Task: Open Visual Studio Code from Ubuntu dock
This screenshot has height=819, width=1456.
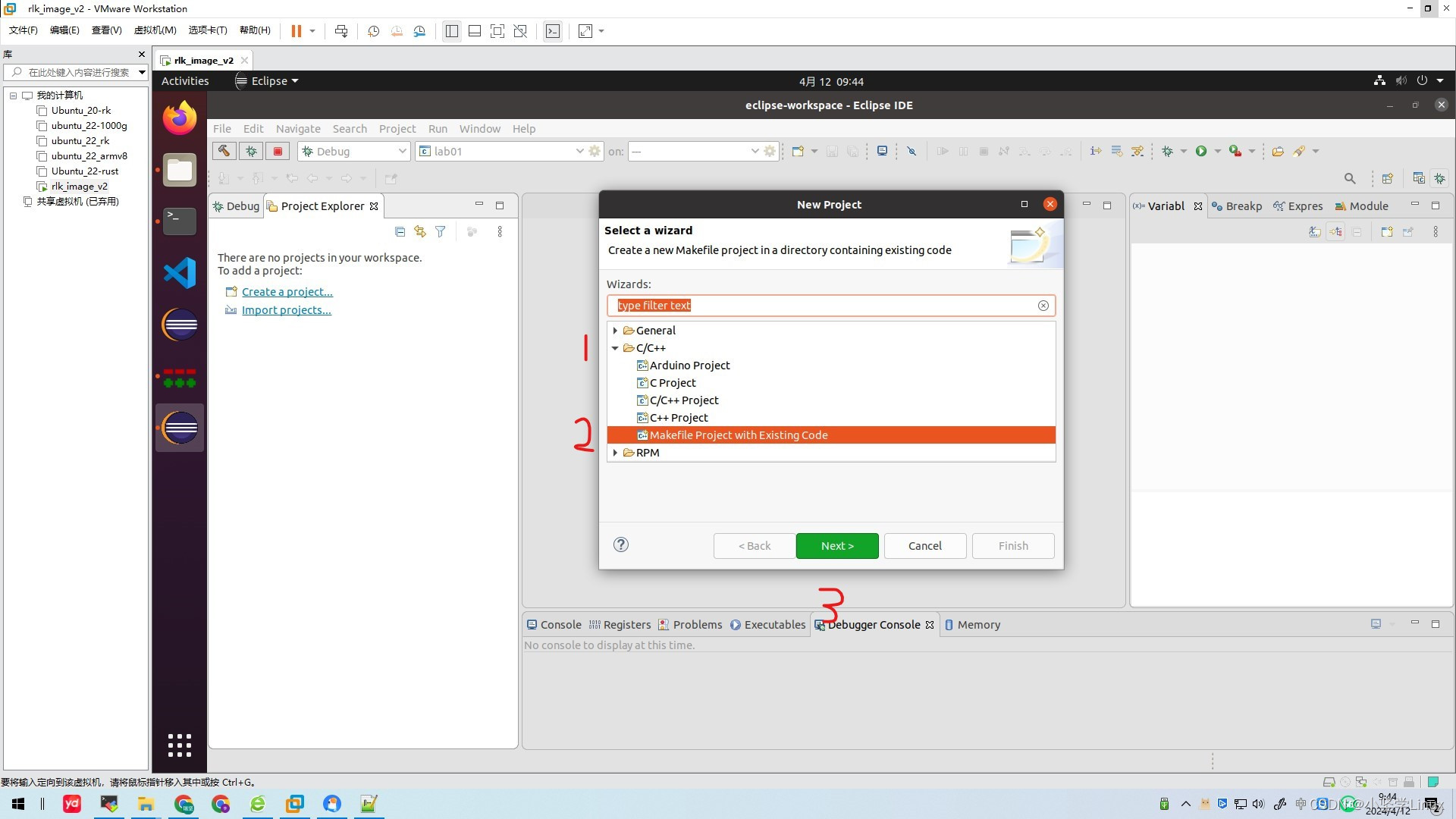Action: coord(180,273)
